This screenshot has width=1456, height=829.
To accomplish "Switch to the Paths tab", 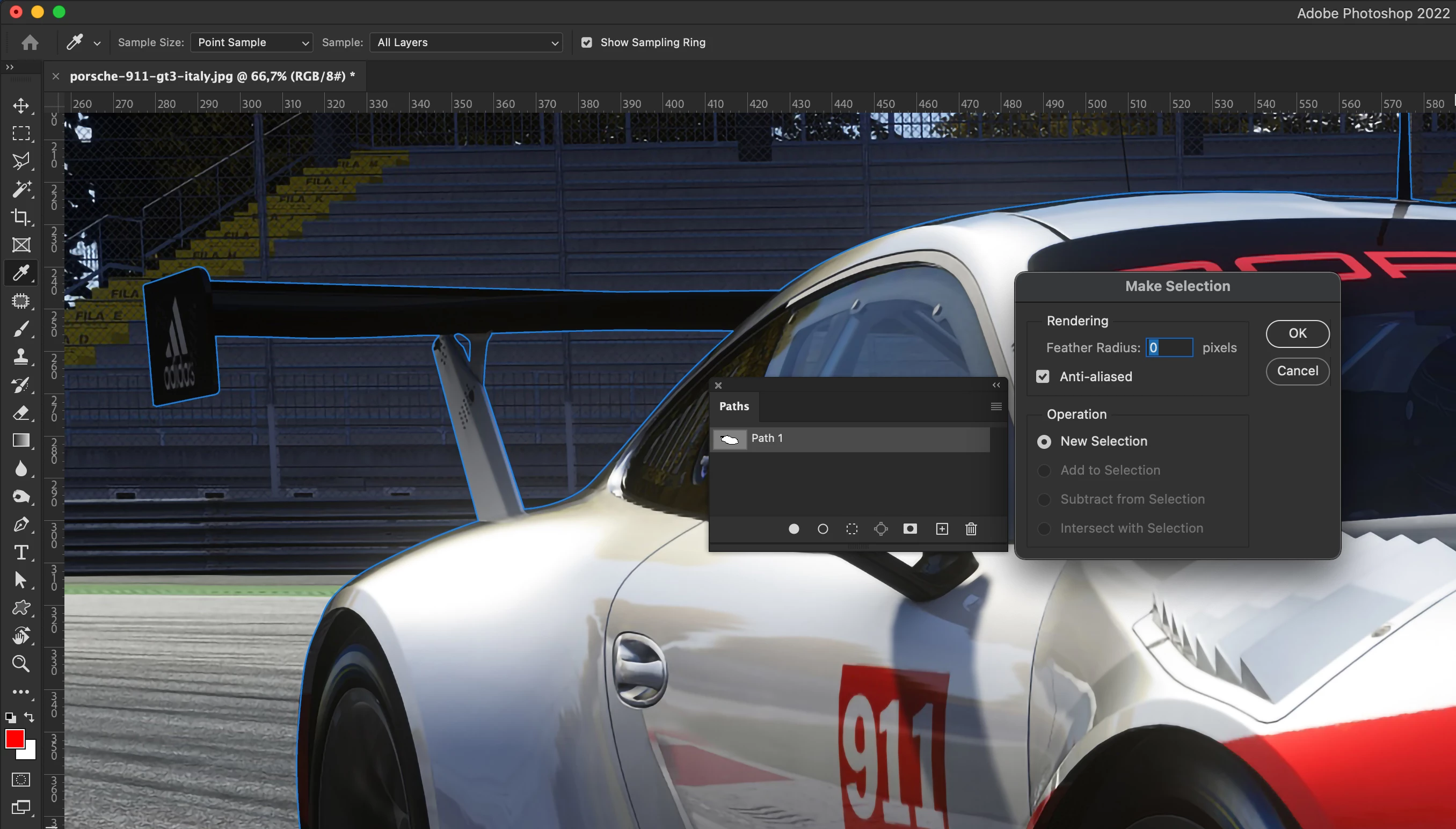I will point(734,406).
